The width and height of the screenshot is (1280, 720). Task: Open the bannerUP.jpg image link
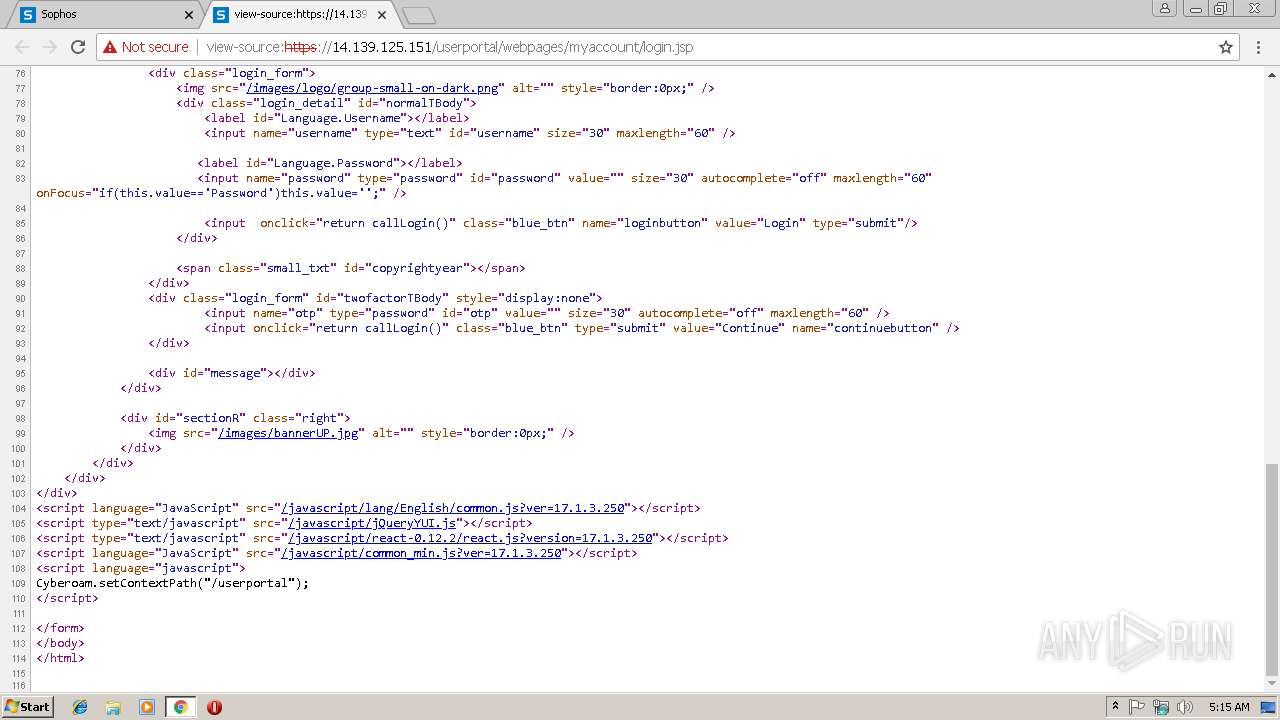[x=290, y=433]
